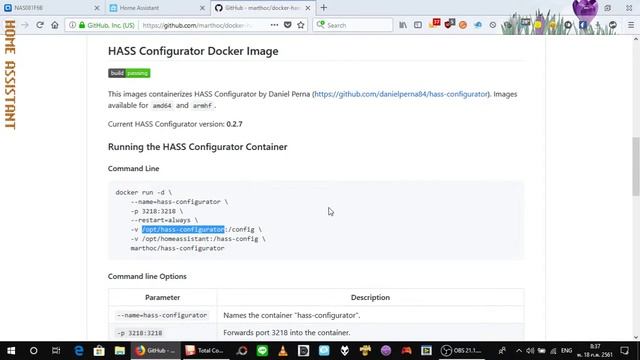Click the -v /opt/homeassistant:/hass-config line
This screenshot has height=360, width=640.
click(198, 239)
